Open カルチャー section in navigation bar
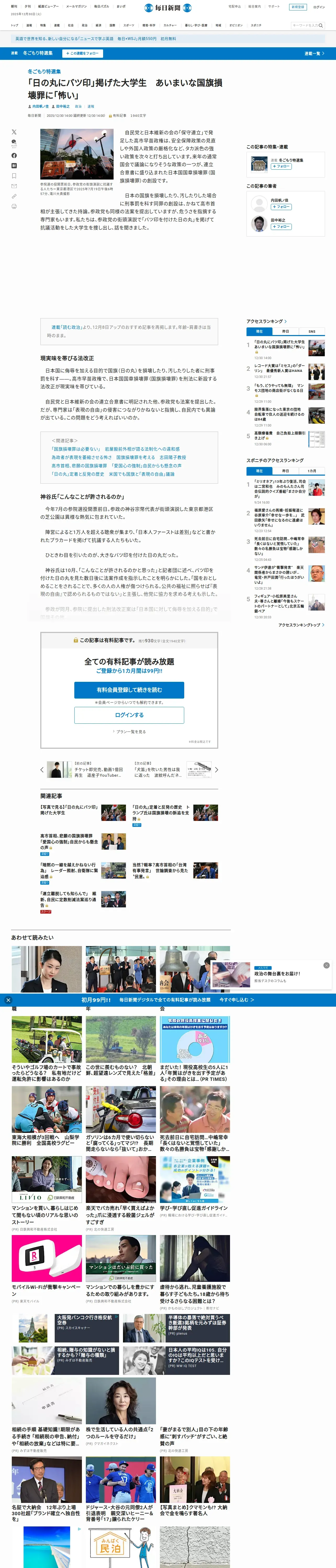Image resolution: width=336 pixels, height=1568 pixels. (x=170, y=26)
